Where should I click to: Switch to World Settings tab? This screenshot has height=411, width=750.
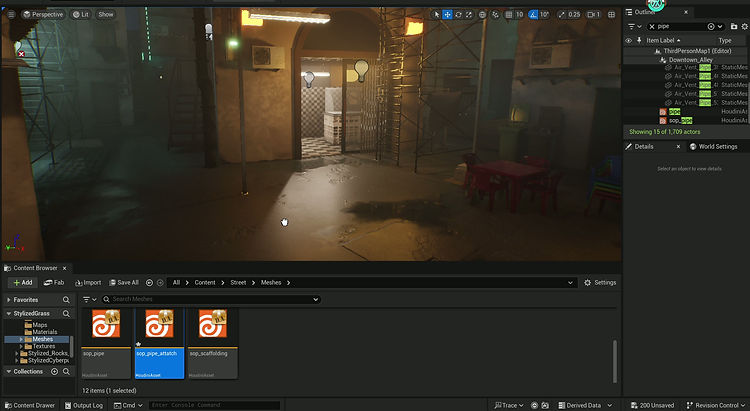point(714,146)
